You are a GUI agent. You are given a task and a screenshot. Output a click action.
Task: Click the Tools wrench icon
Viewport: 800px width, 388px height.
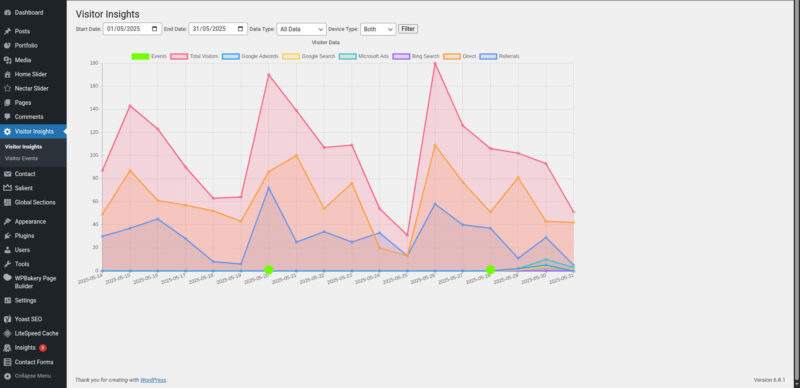(x=7, y=264)
